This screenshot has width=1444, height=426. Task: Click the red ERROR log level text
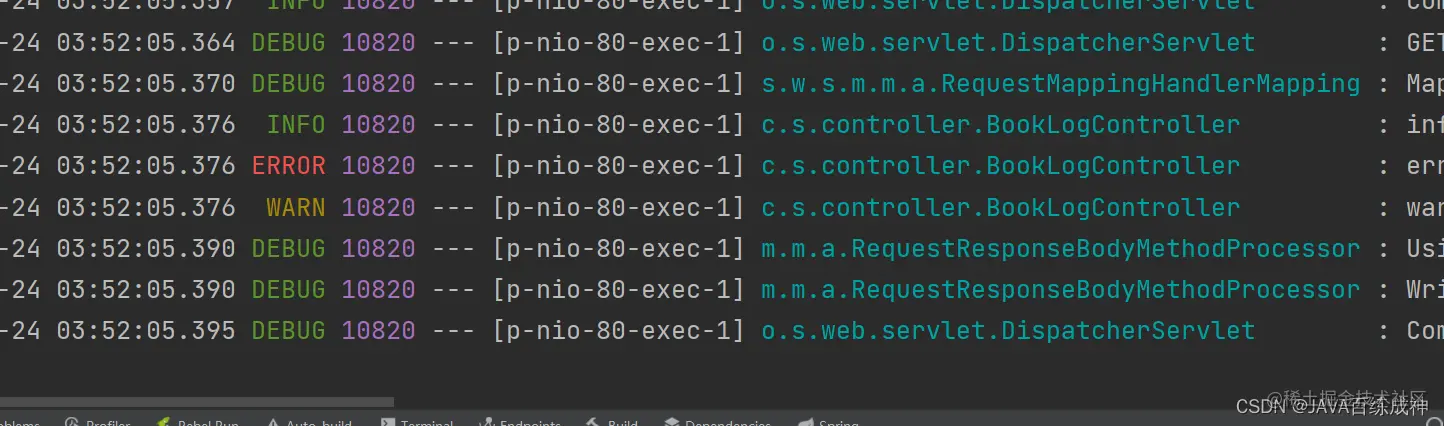[x=289, y=166]
